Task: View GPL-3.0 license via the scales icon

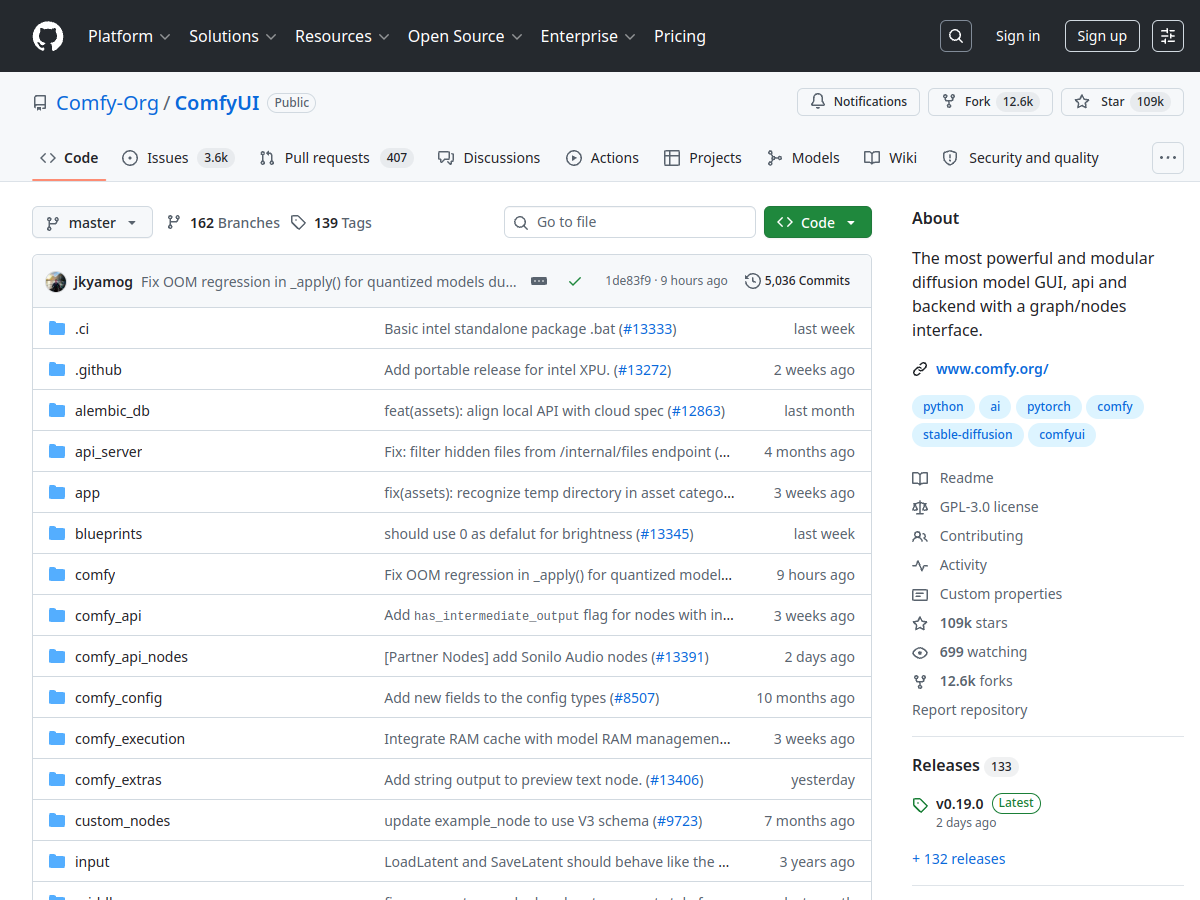Action: tap(919, 507)
